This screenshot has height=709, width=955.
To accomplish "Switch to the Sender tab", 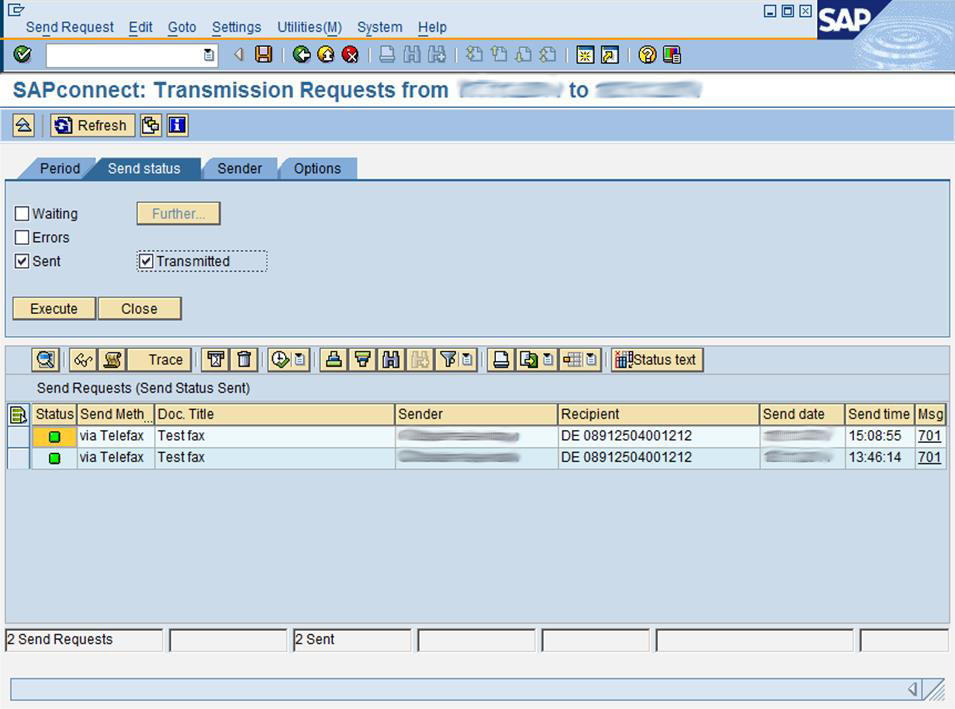I will (x=240, y=168).
